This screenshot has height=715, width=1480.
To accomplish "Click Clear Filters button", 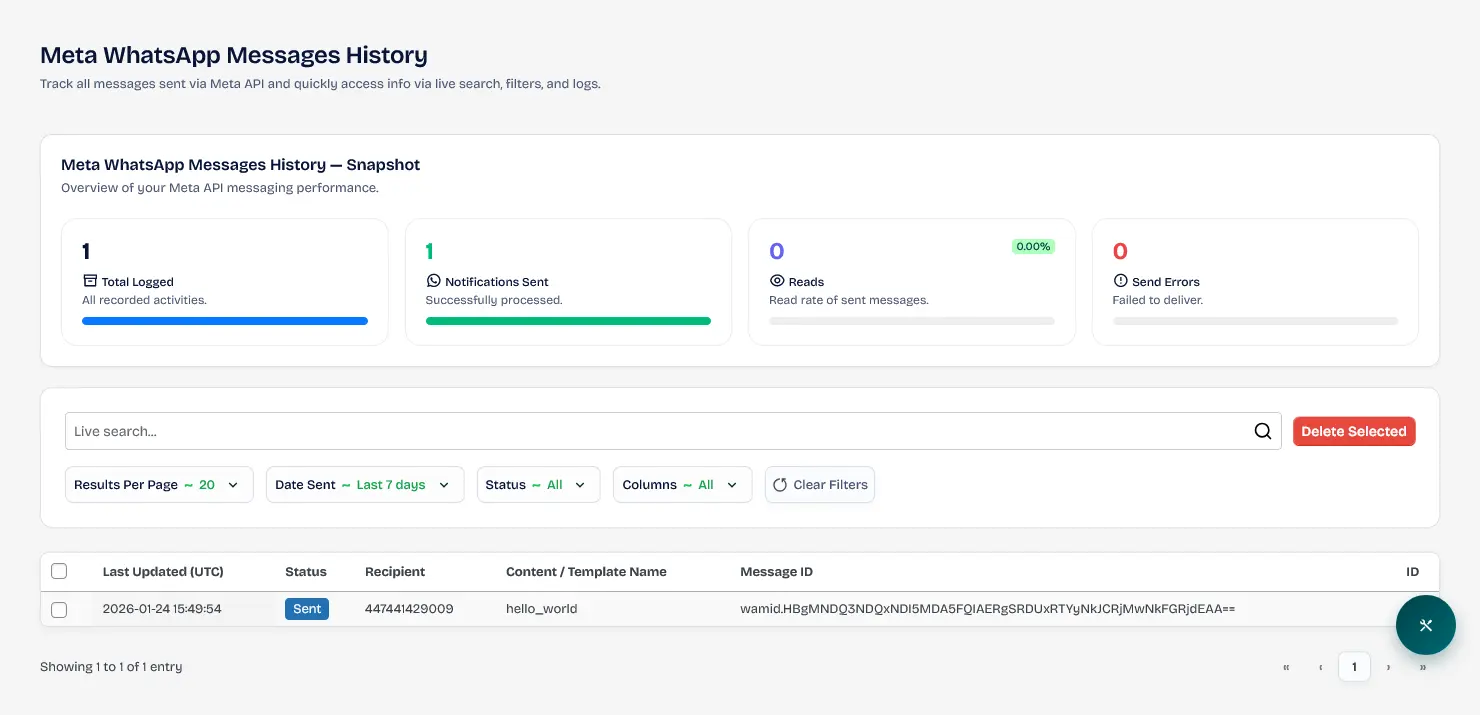I will click(x=820, y=485).
